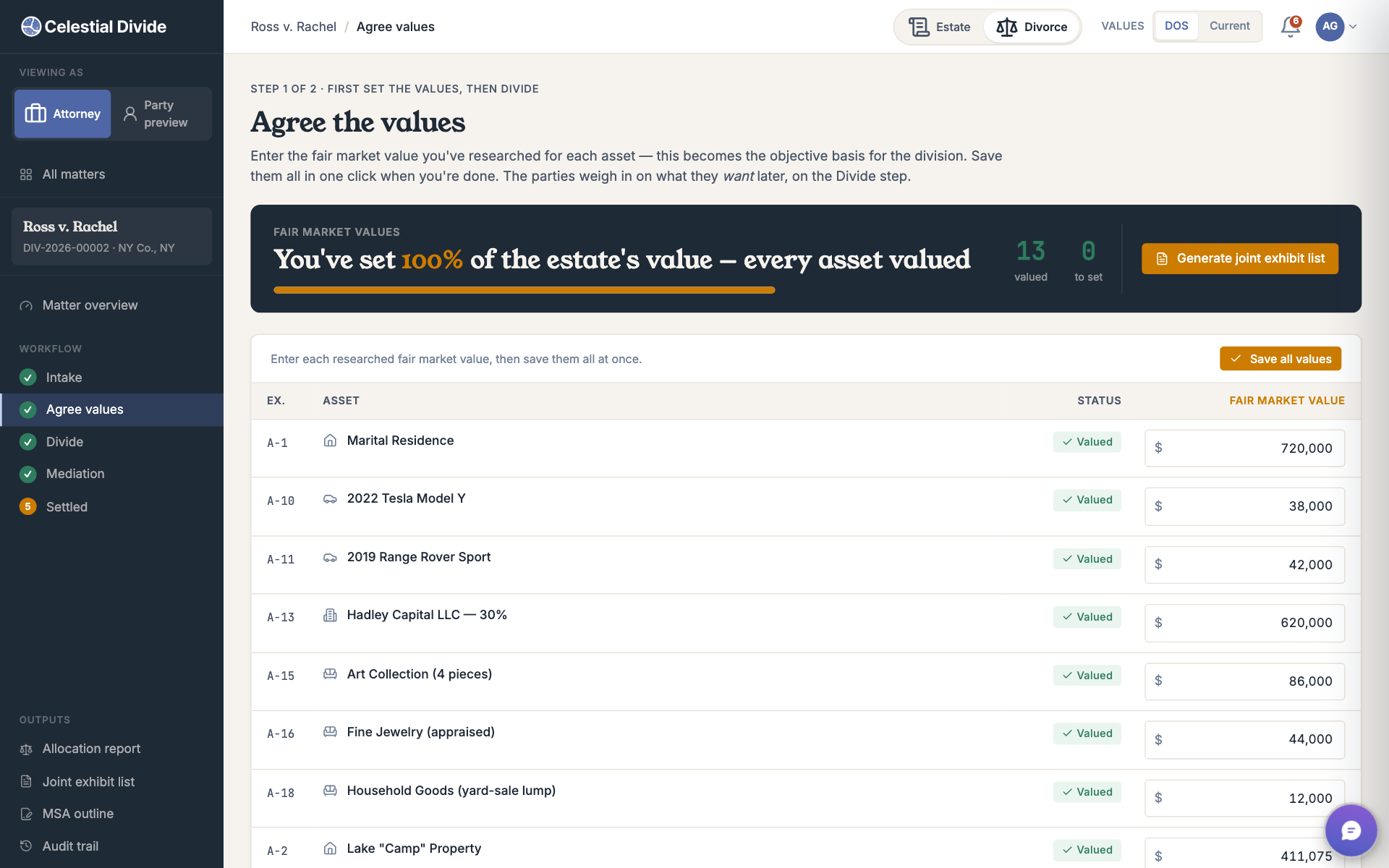Click the Celestial Divide logo icon

pos(31,27)
